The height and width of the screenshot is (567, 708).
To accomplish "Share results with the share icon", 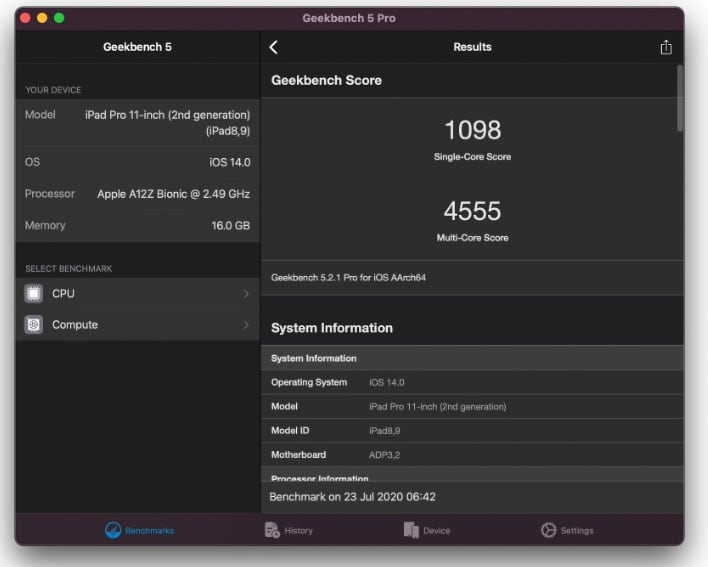I will (666, 47).
